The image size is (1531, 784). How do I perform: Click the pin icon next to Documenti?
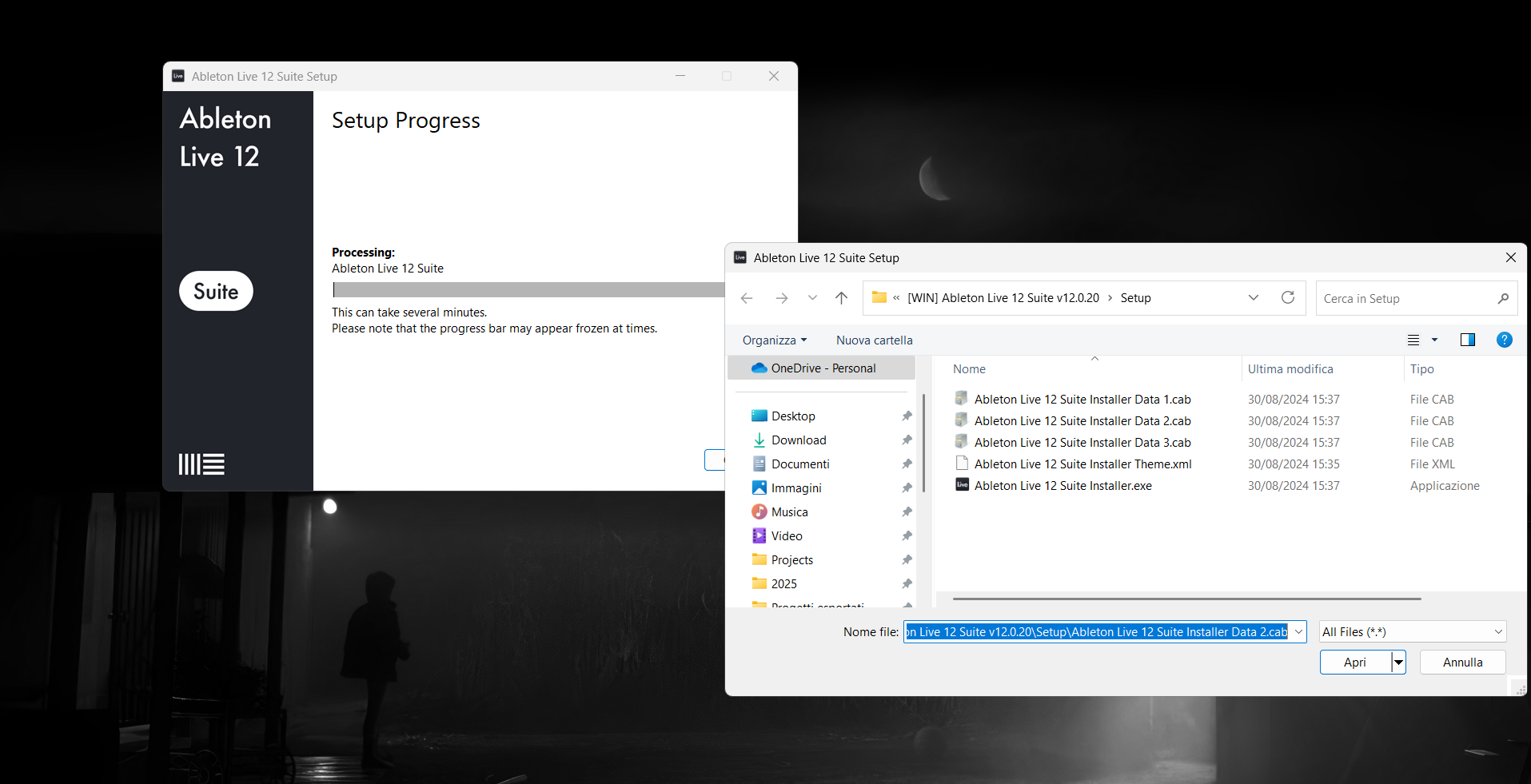pyautogui.click(x=907, y=464)
